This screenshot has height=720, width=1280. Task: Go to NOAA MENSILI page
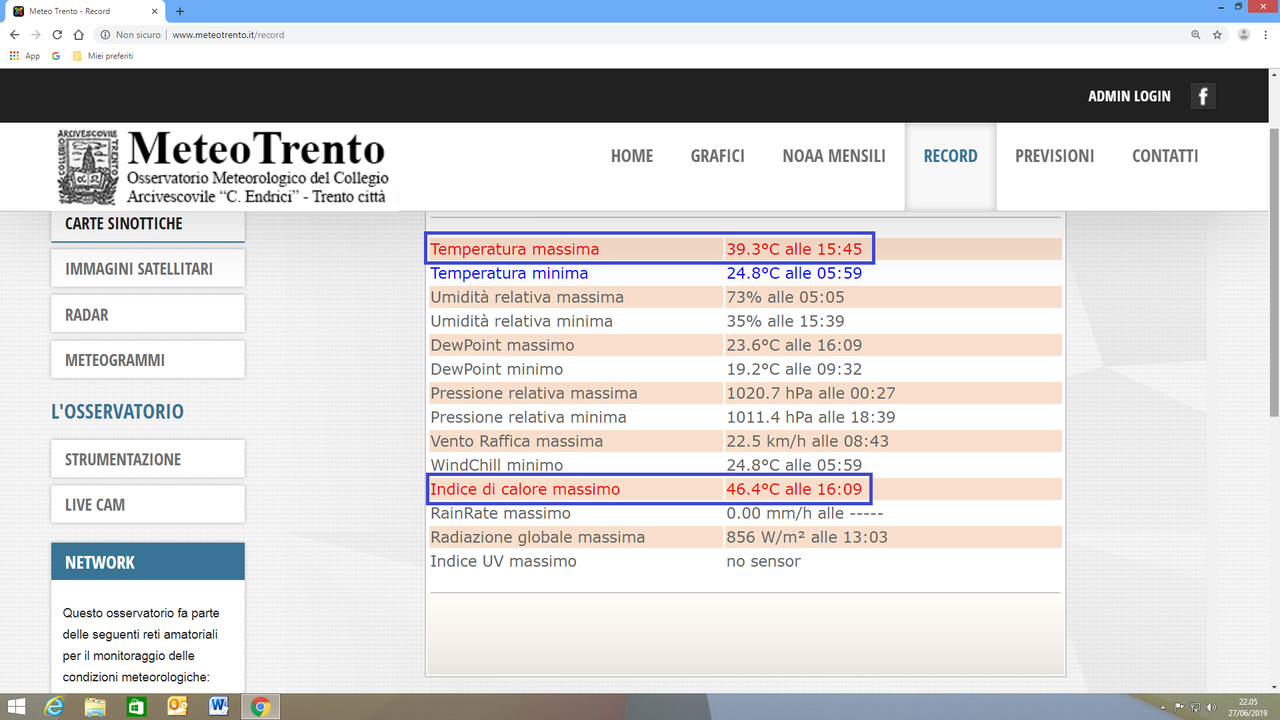(834, 156)
